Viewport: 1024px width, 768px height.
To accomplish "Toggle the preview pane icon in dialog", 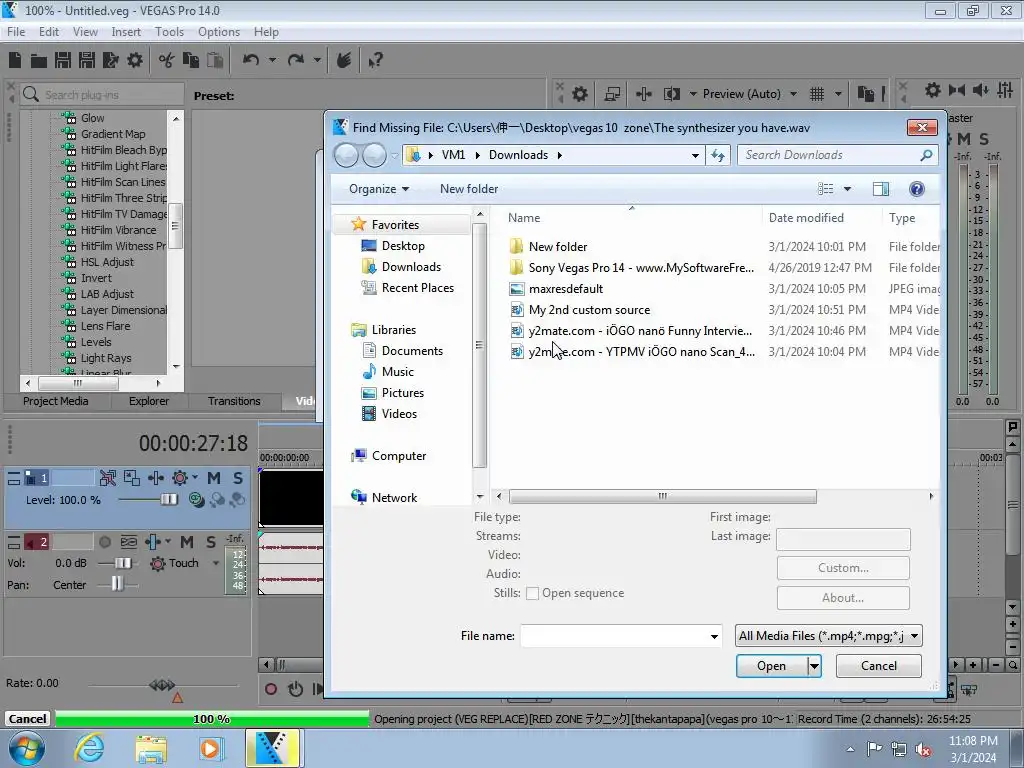I will click(x=881, y=189).
